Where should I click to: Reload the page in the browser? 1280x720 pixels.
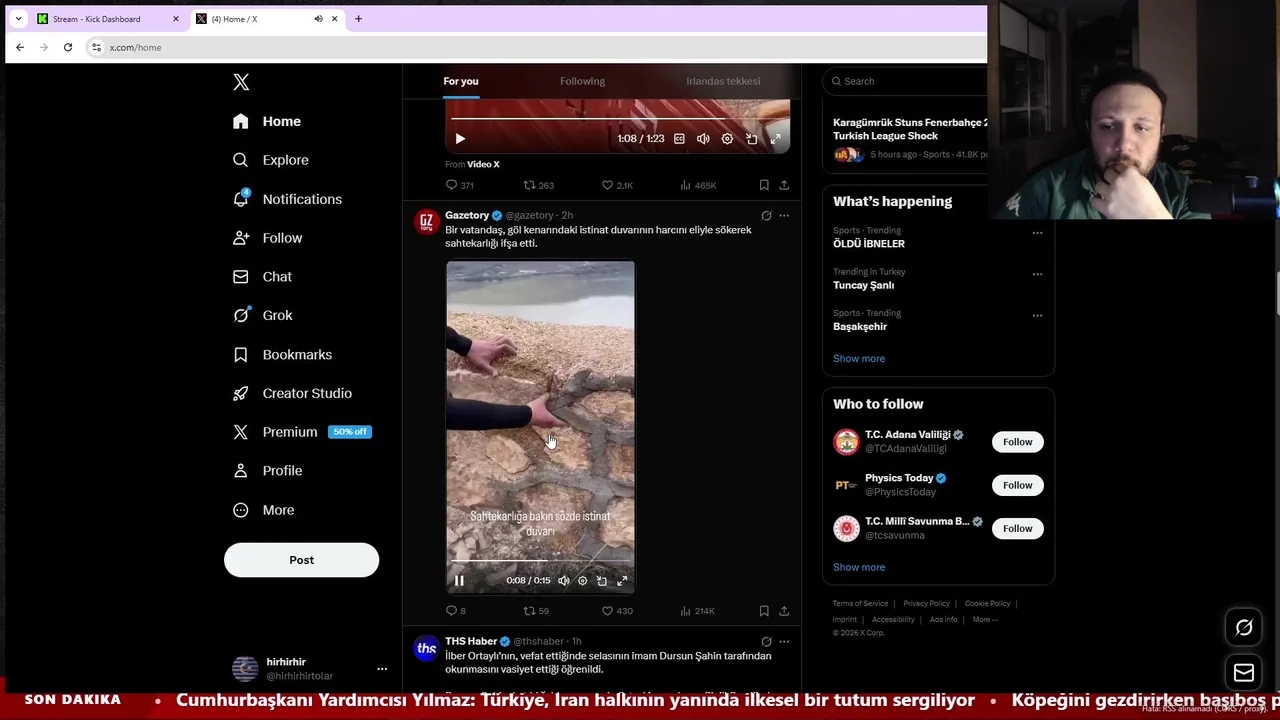pyautogui.click(x=68, y=47)
